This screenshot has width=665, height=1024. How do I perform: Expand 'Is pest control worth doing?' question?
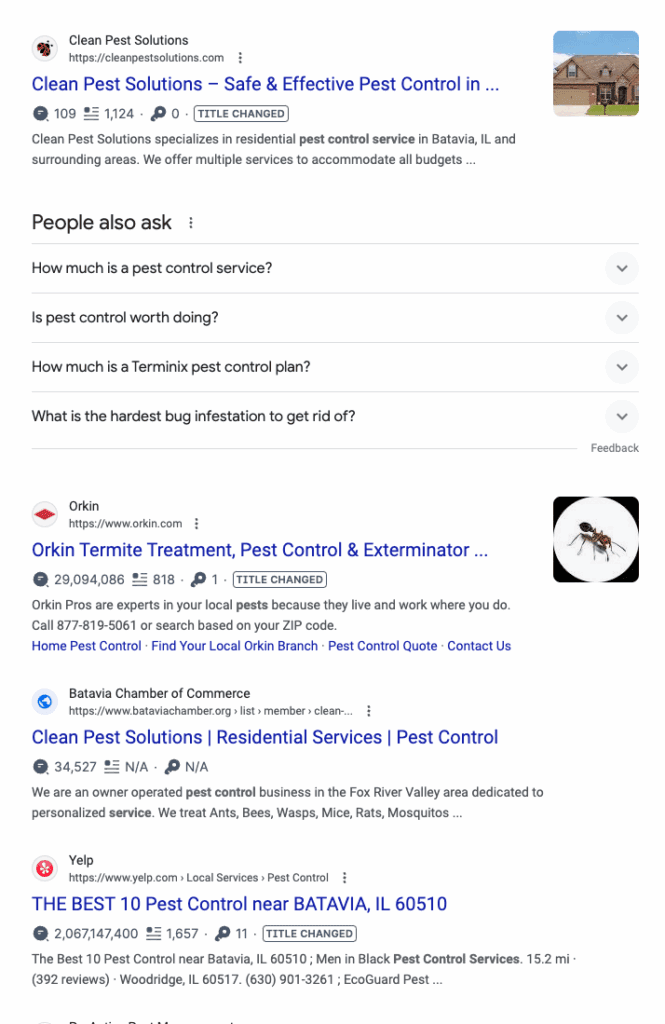[x=335, y=318]
